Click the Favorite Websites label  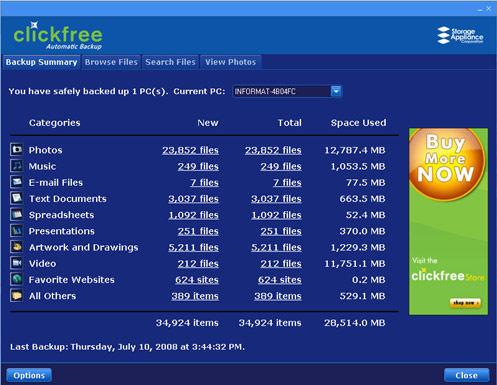[x=71, y=280]
